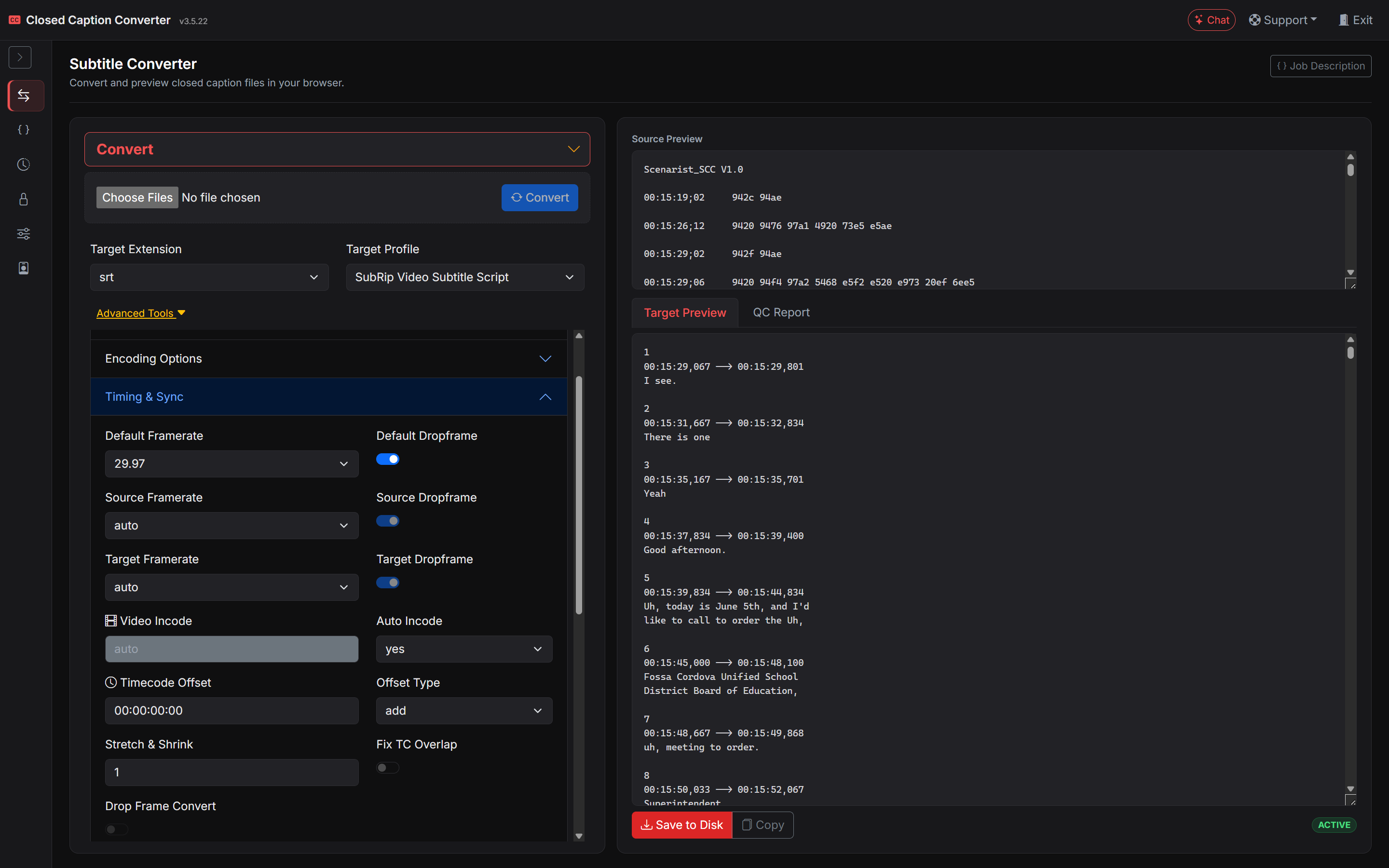Open the Source Framerate dropdown

tap(232, 525)
